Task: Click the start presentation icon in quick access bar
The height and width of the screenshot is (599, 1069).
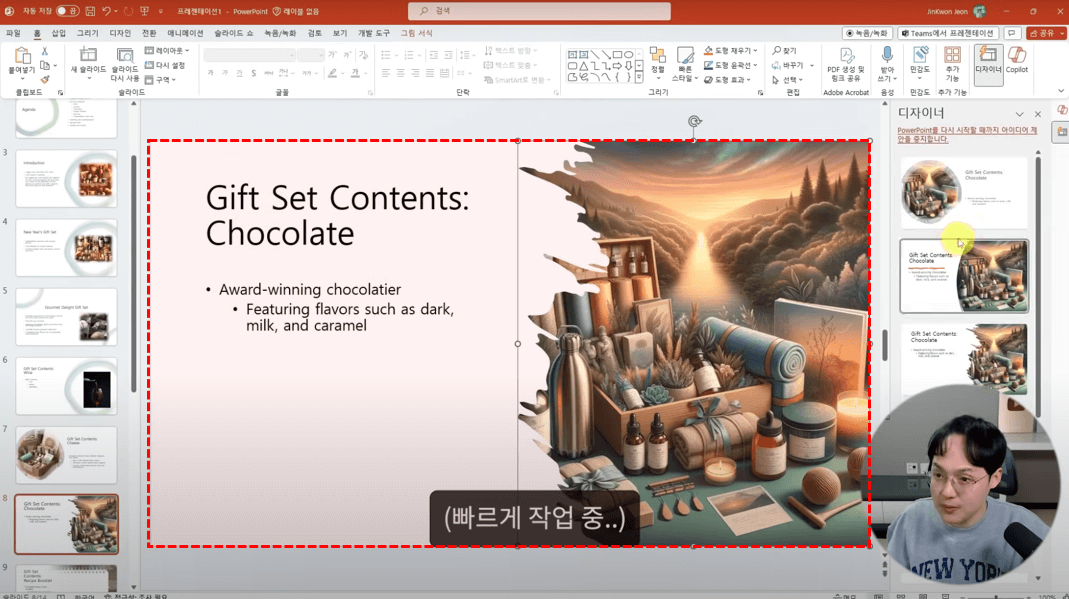Action: 145,11
